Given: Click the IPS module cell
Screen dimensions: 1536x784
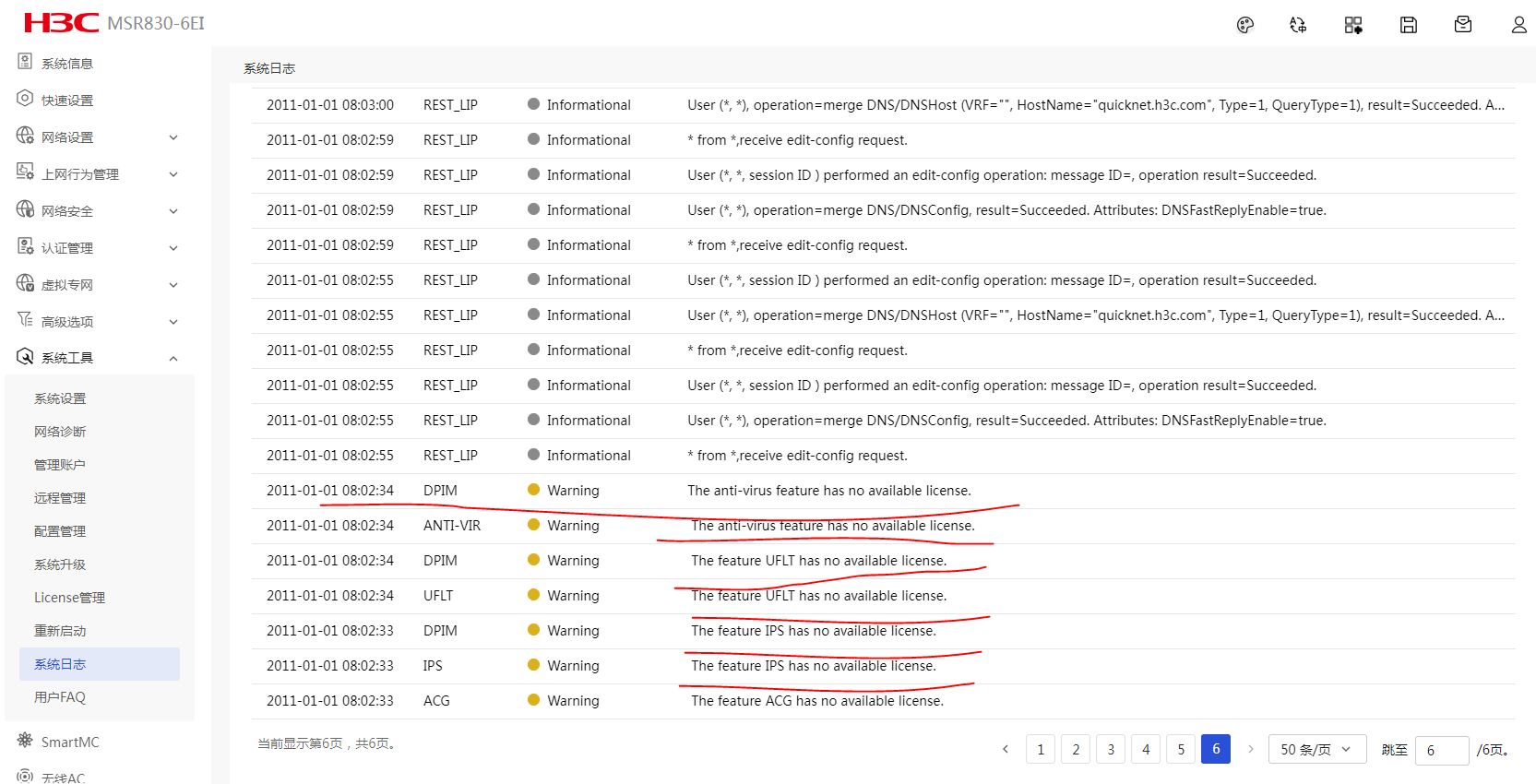Looking at the screenshot, I should [433, 666].
